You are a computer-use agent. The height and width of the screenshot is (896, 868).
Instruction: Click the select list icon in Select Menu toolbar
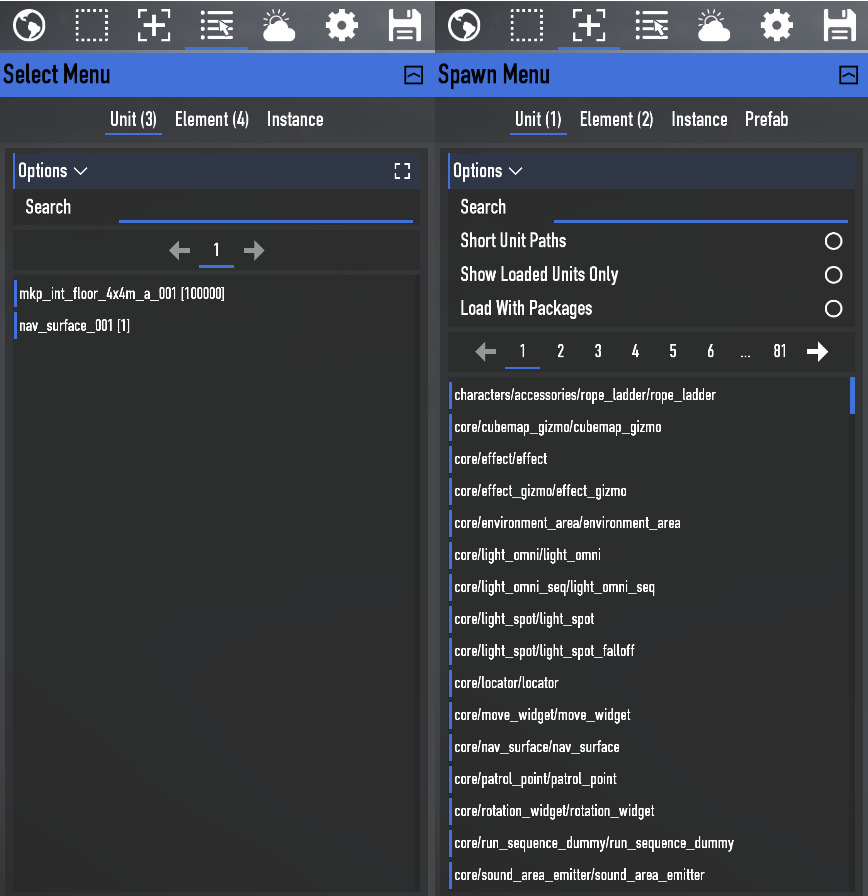coord(217,26)
